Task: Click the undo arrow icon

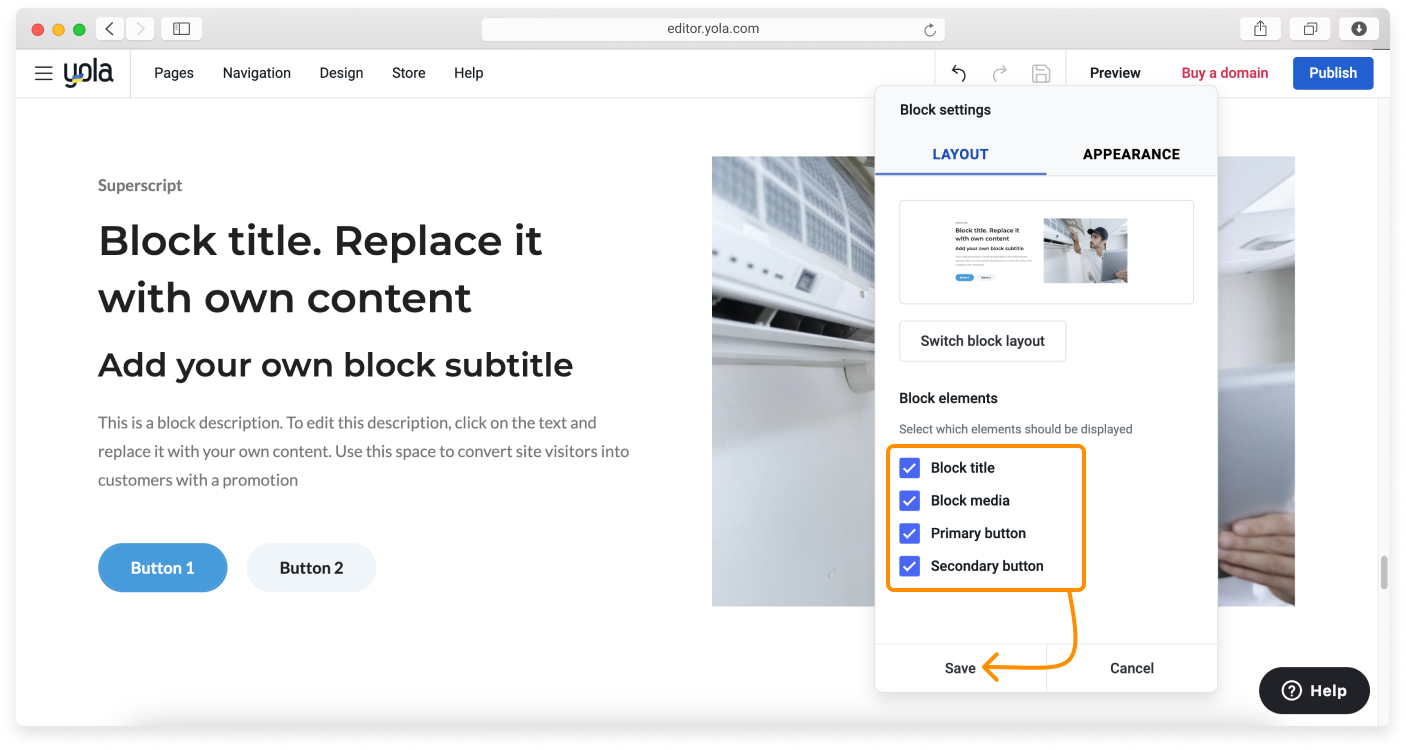Action: 958,73
